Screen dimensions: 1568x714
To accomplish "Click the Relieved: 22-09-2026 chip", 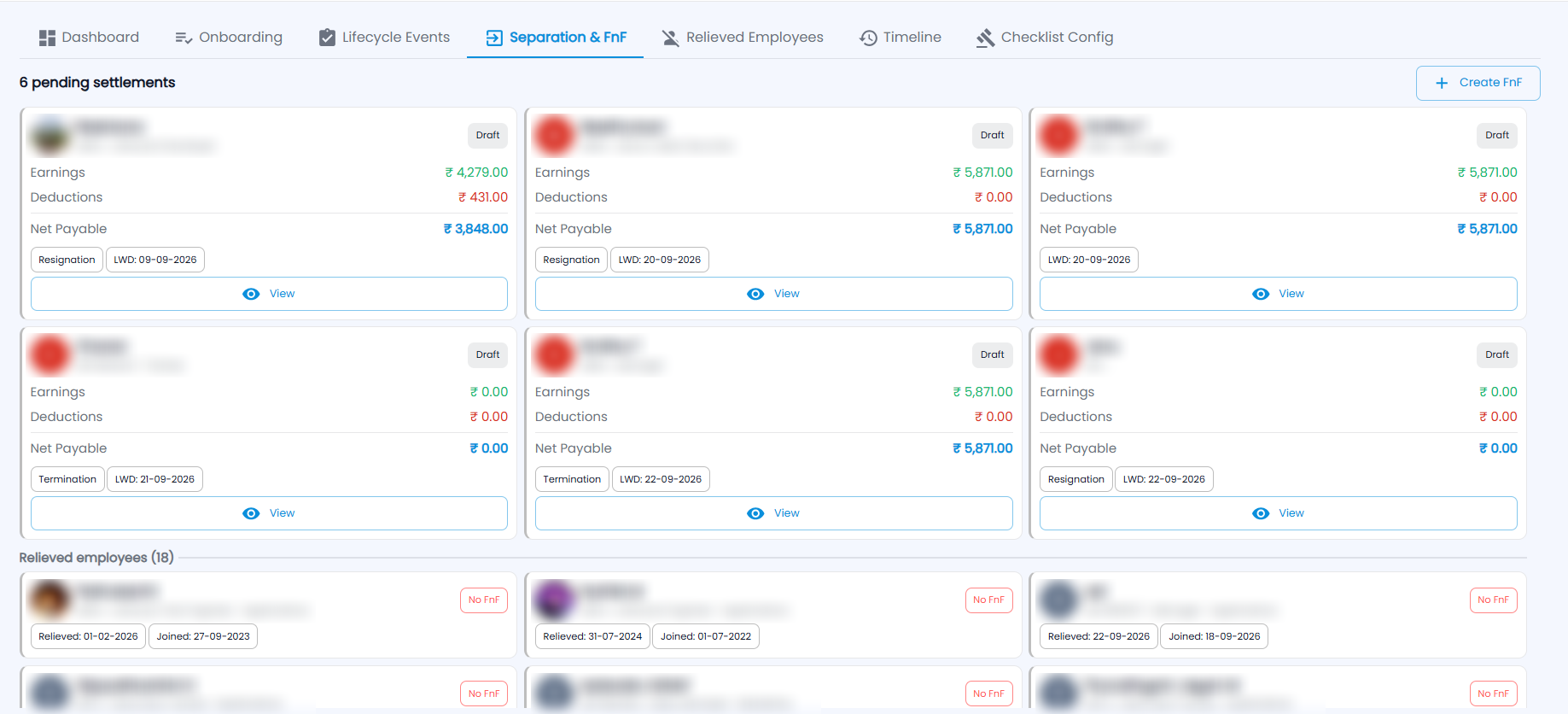I will point(1099,636).
